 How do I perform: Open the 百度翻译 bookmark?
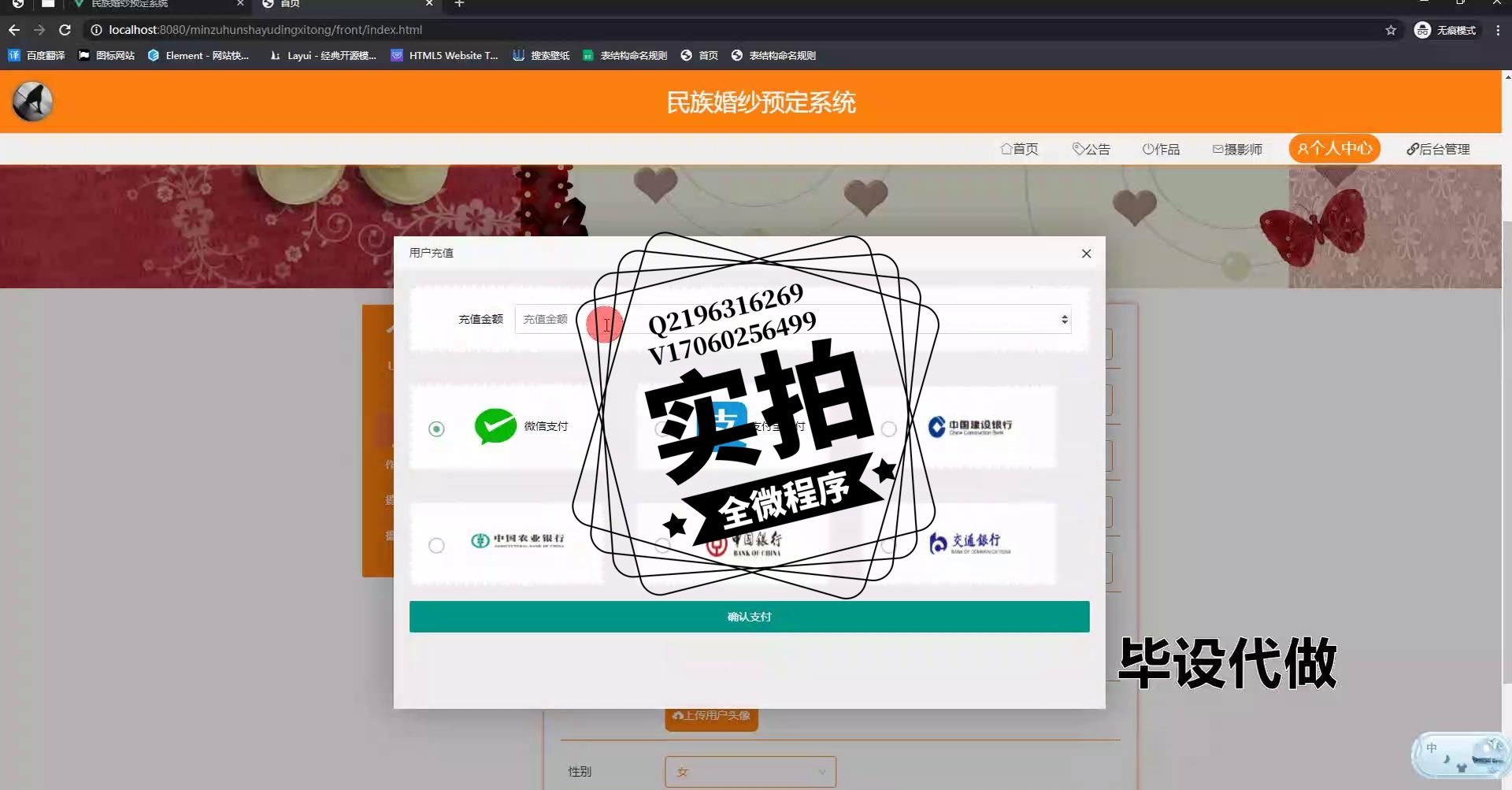[36, 55]
